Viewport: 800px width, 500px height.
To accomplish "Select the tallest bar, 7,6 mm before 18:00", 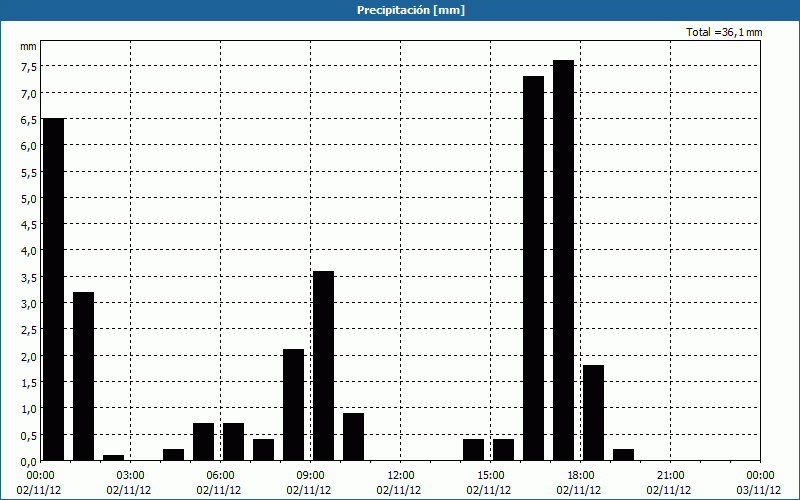I will (564, 261).
